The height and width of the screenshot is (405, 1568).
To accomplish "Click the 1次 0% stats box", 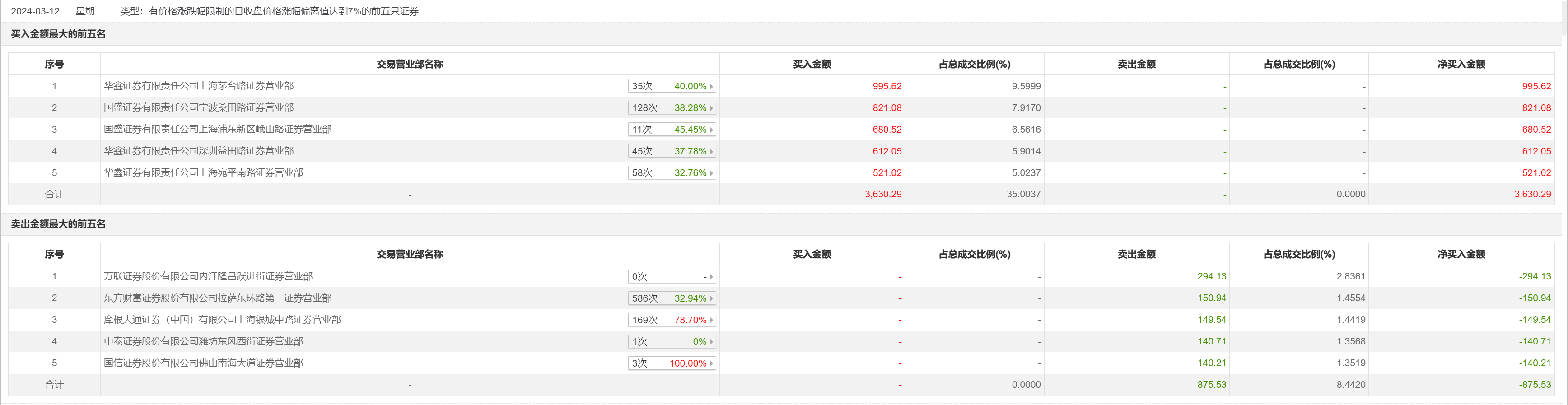I will coord(672,342).
